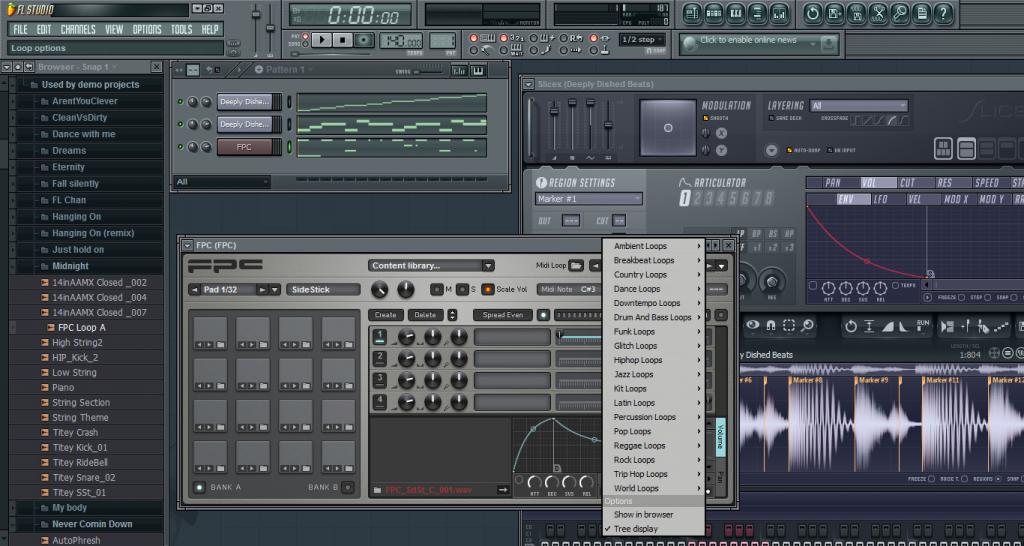
Task: Select FPC Loop A in browser
Action: click(81, 327)
